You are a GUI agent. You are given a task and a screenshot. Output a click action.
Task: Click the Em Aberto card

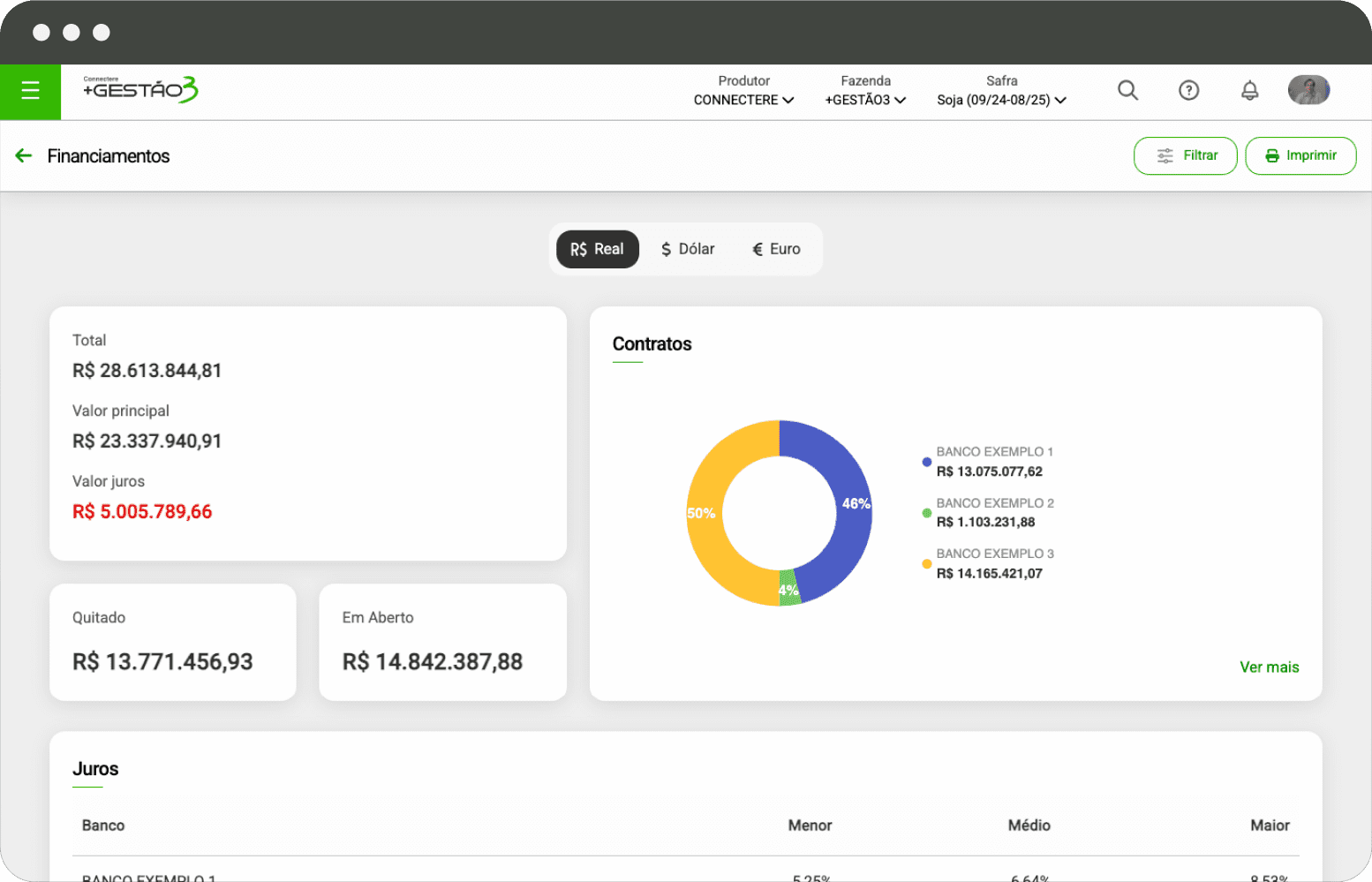click(x=442, y=642)
